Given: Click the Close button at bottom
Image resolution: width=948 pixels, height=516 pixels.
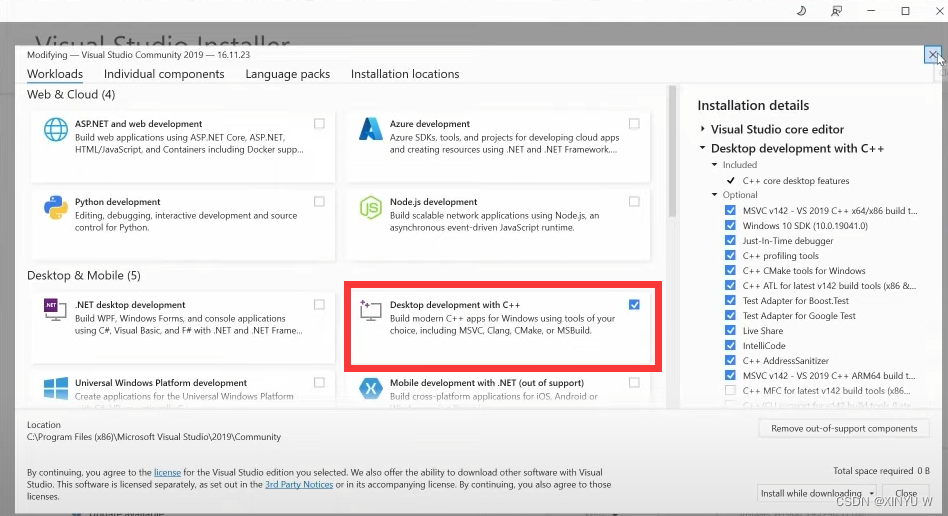Looking at the screenshot, I should coord(906,494).
